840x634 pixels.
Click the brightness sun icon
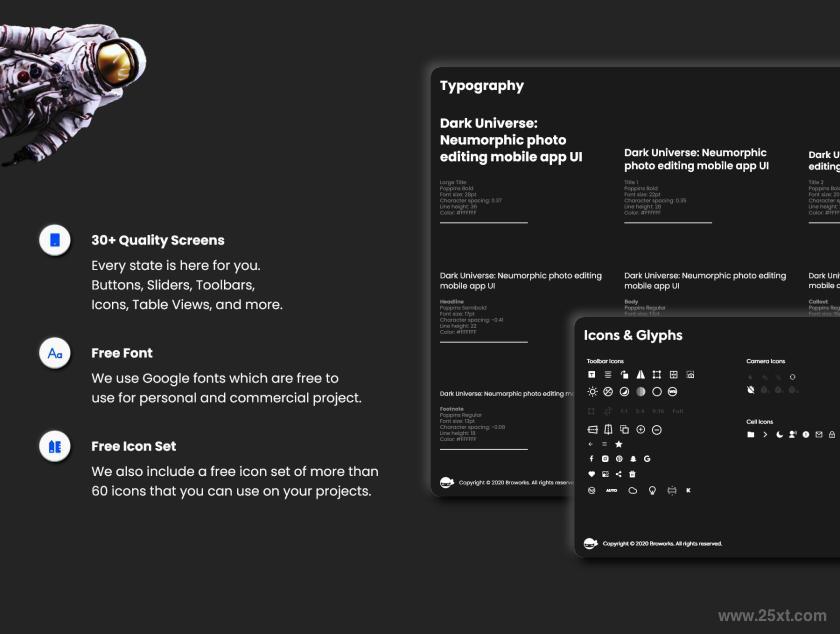tap(592, 392)
